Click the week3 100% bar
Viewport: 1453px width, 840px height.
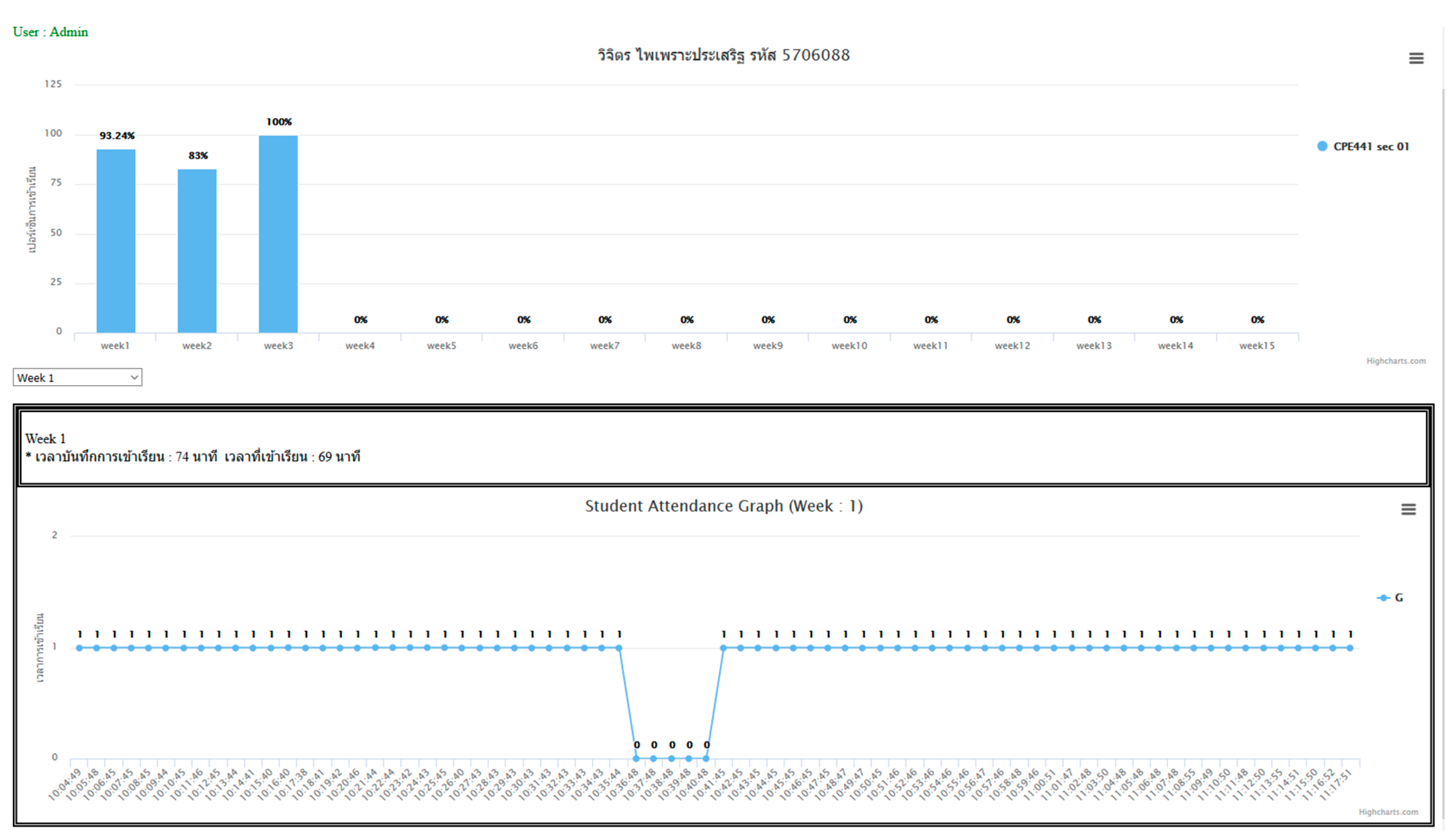click(279, 233)
